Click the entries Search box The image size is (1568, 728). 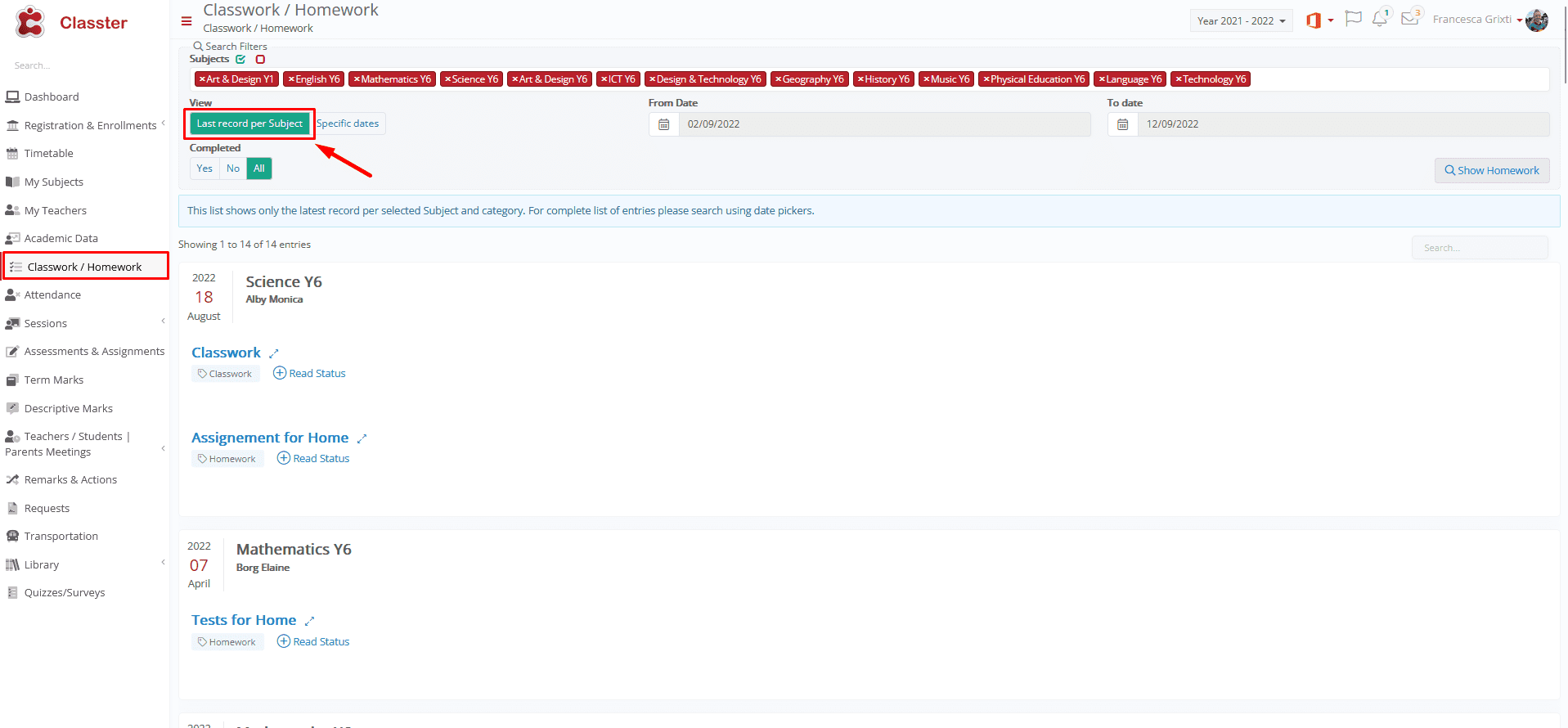coord(1480,248)
